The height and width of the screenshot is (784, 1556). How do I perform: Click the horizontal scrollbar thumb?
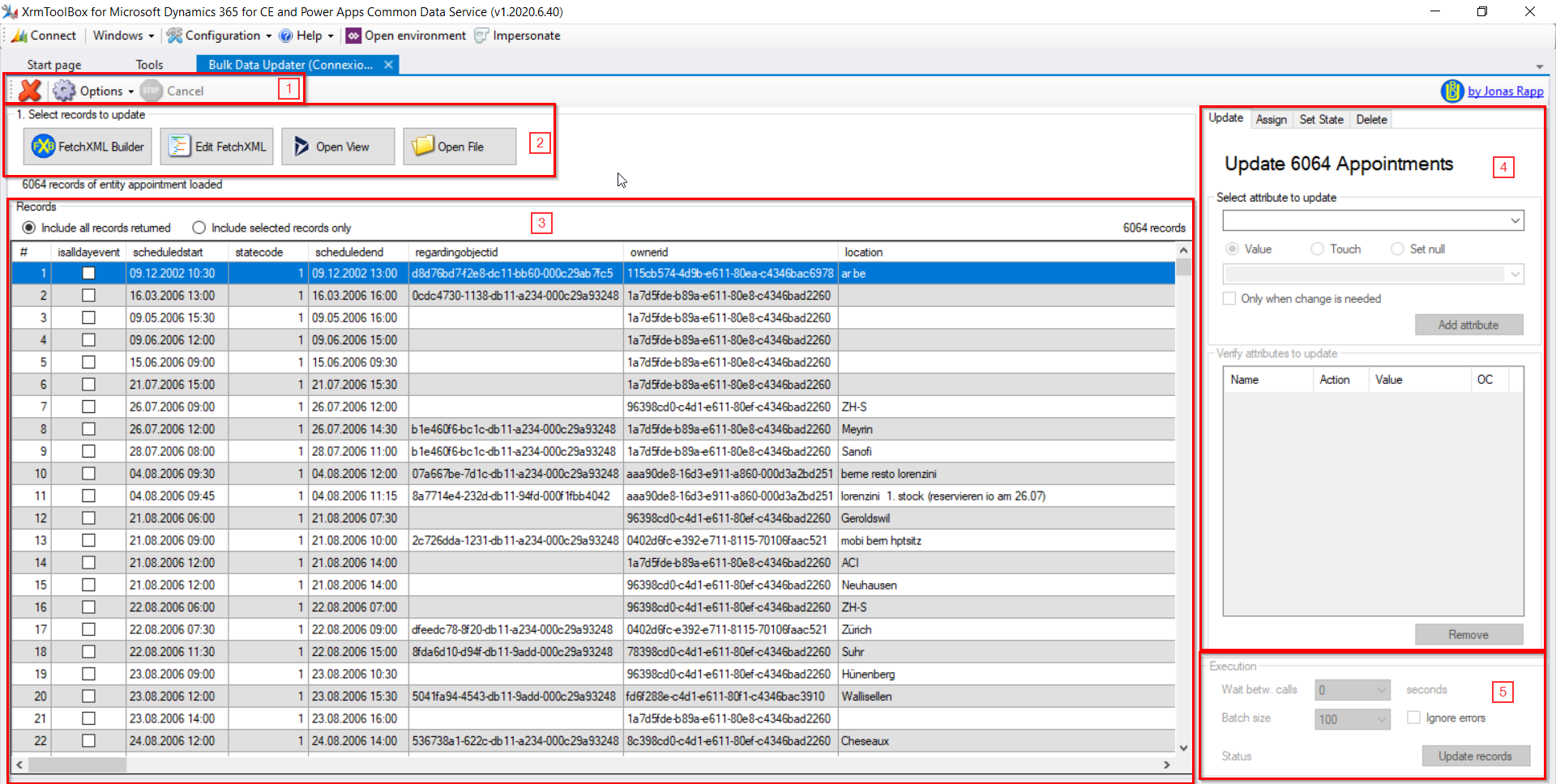pyautogui.click(x=77, y=765)
